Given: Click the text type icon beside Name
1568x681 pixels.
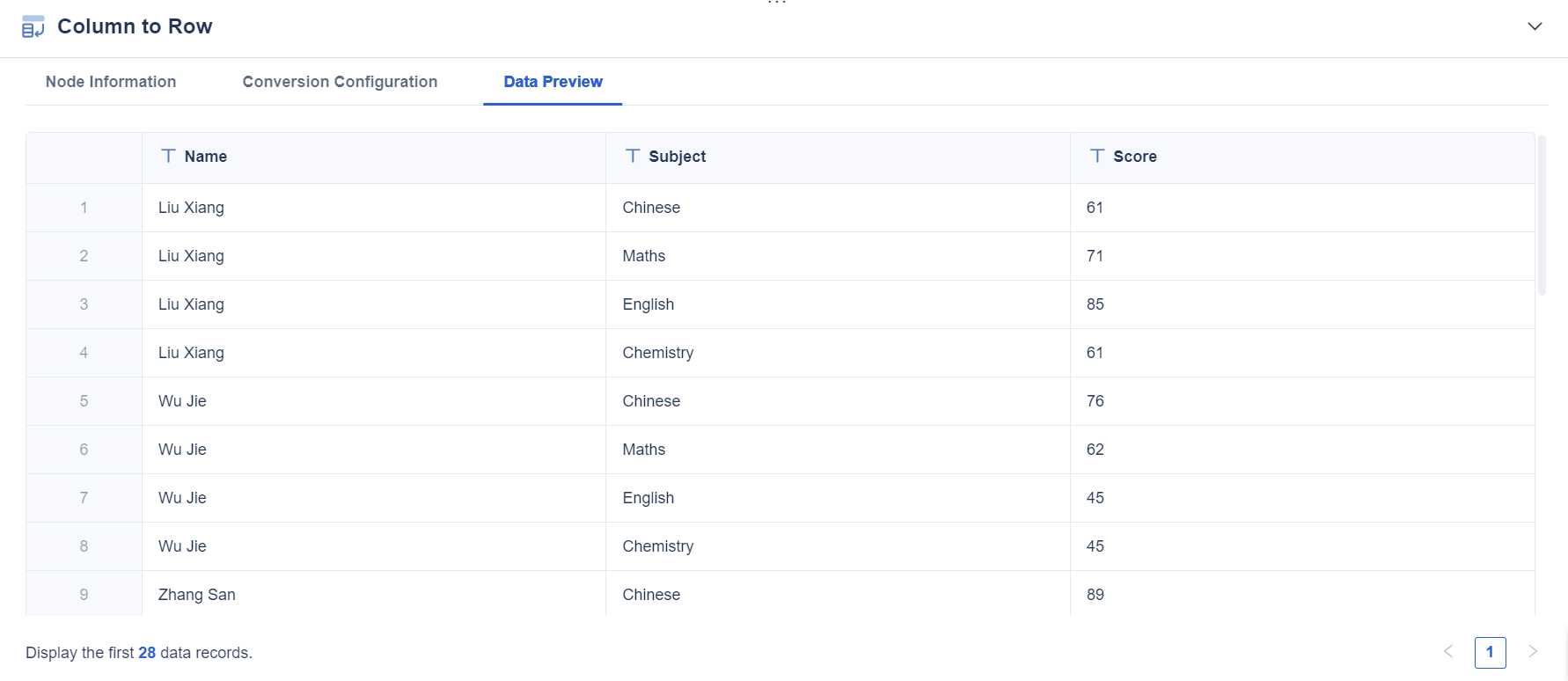Looking at the screenshot, I should click(x=168, y=156).
